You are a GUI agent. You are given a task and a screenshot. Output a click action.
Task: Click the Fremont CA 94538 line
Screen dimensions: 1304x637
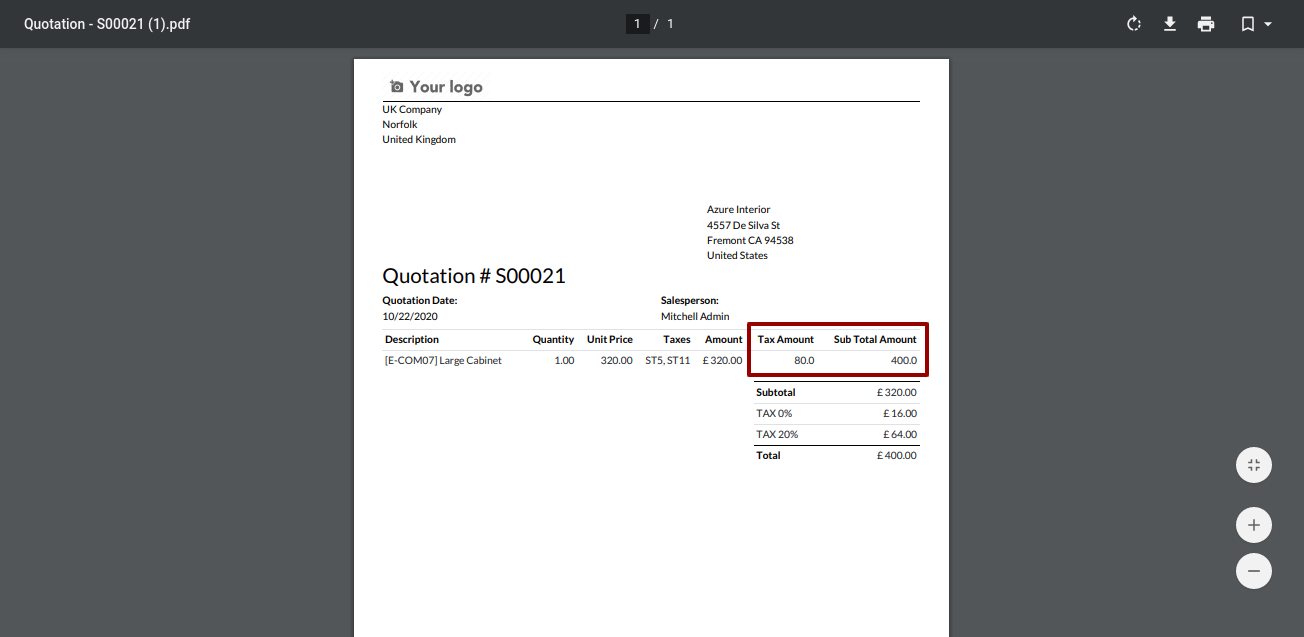point(750,241)
